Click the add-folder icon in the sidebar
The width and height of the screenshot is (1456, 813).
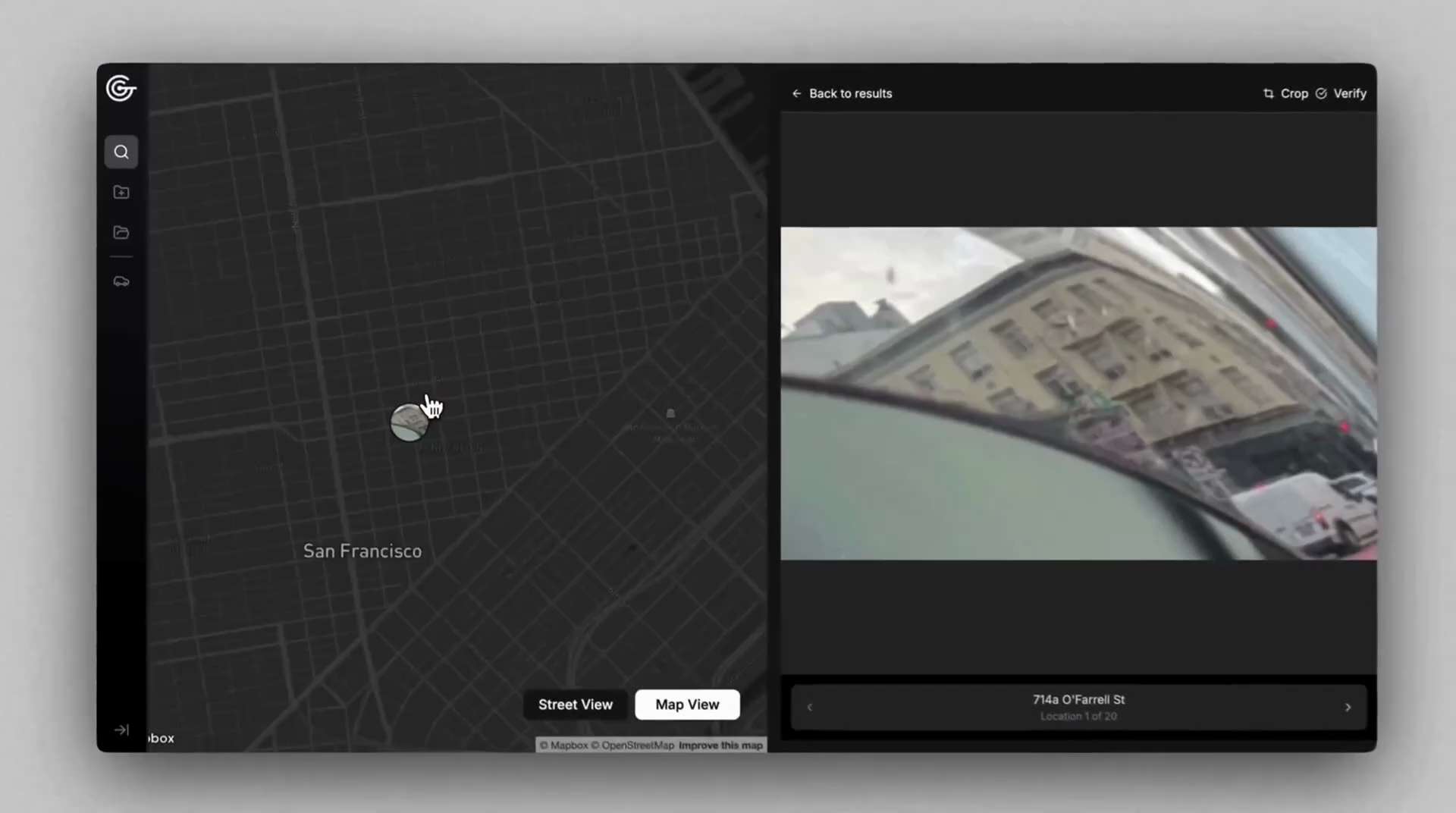tap(121, 193)
